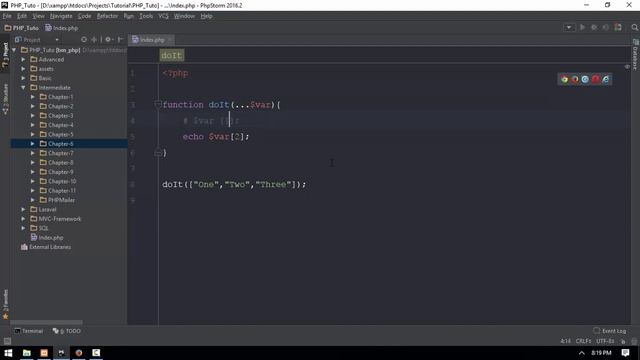The image size is (640, 360).
Task: Open the Event Log
Action: tap(609, 331)
